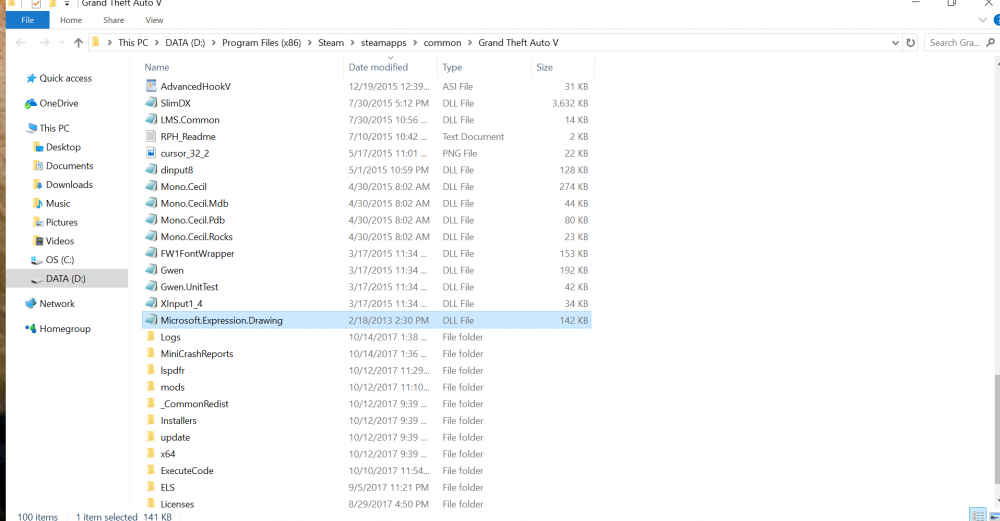
Task: Select the XInput1_4 DLL file icon
Action: click(151, 303)
